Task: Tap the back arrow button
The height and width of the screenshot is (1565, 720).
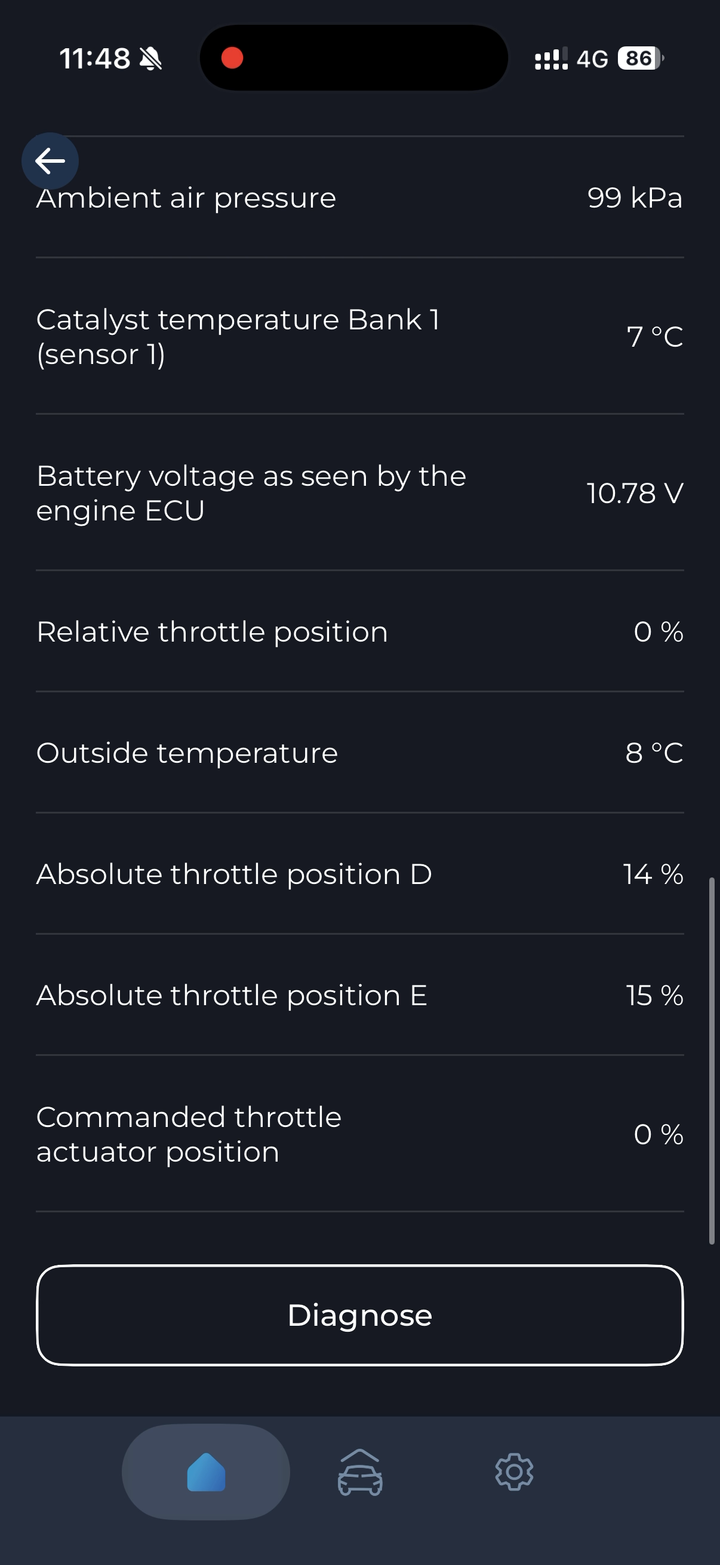Action: [50, 160]
